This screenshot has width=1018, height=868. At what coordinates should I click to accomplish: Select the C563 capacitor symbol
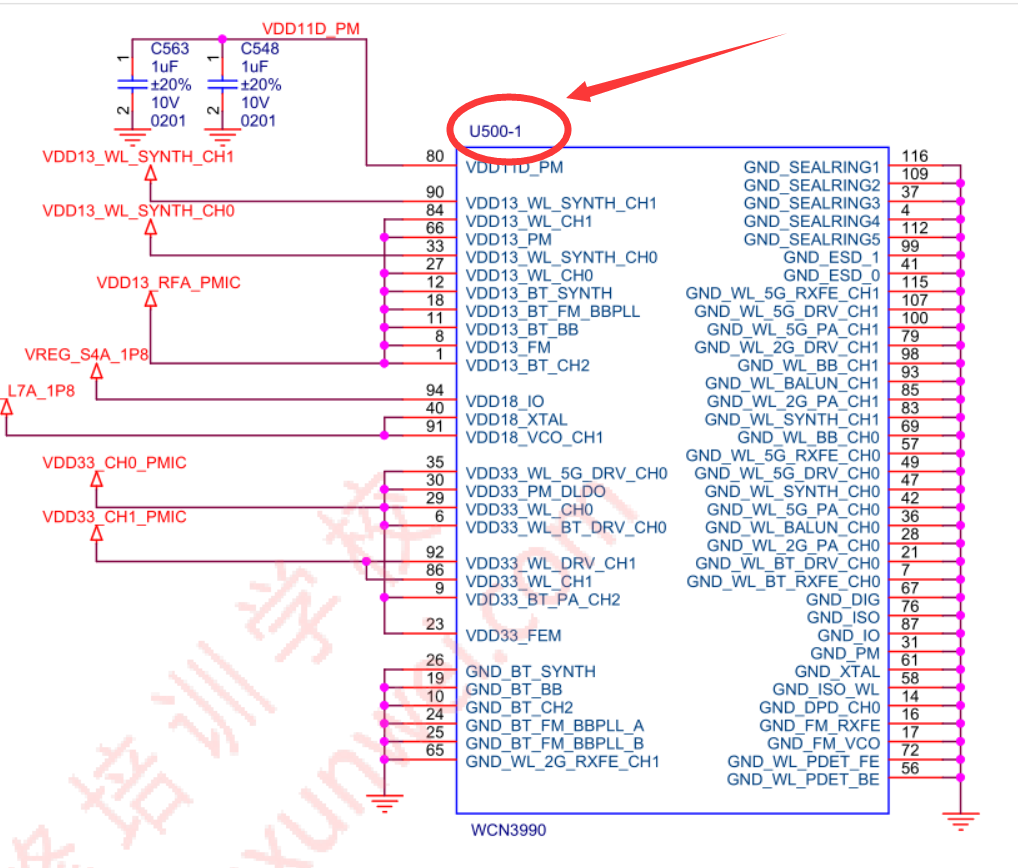click(132, 84)
